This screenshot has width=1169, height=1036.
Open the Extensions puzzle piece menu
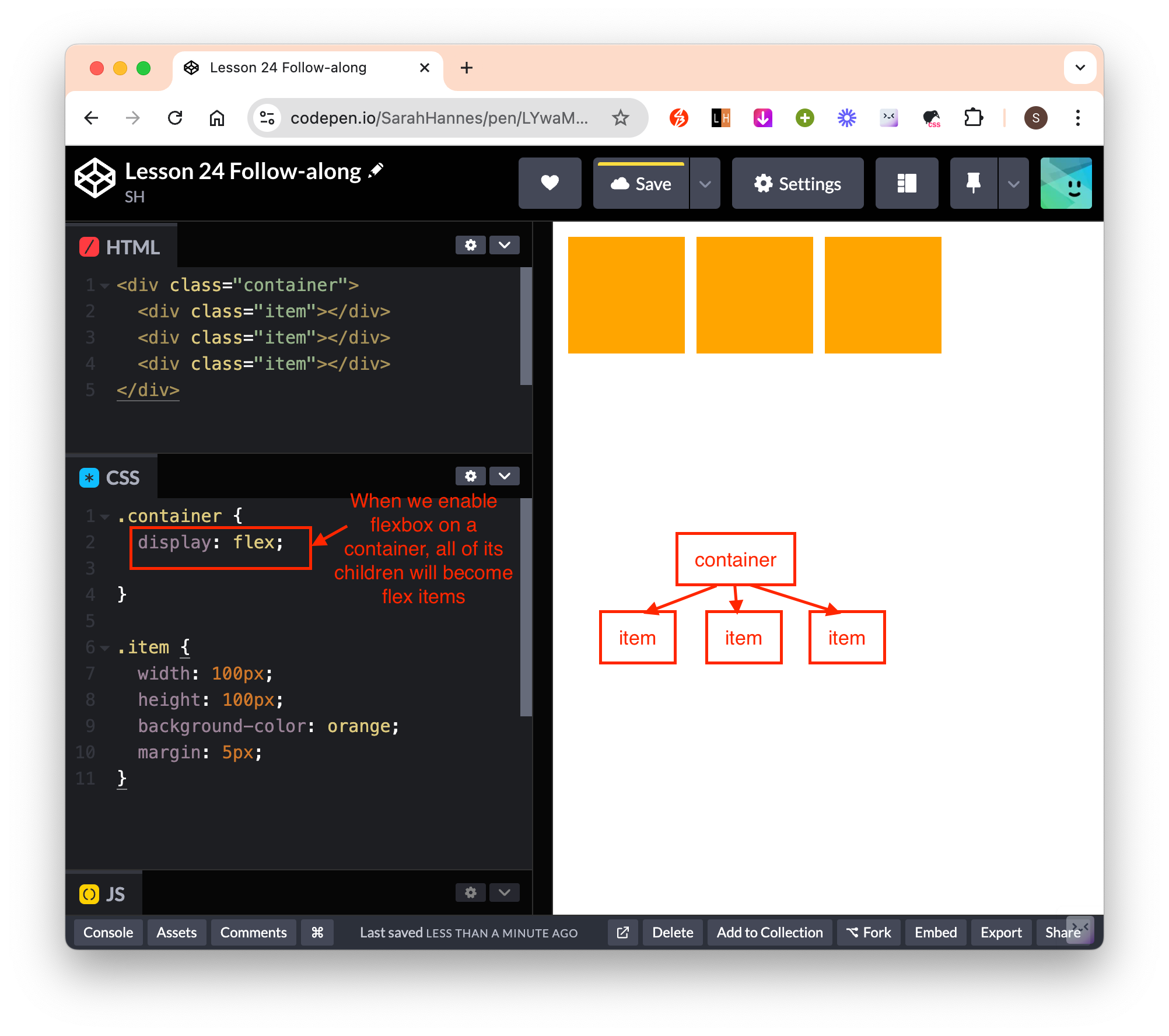coord(973,118)
